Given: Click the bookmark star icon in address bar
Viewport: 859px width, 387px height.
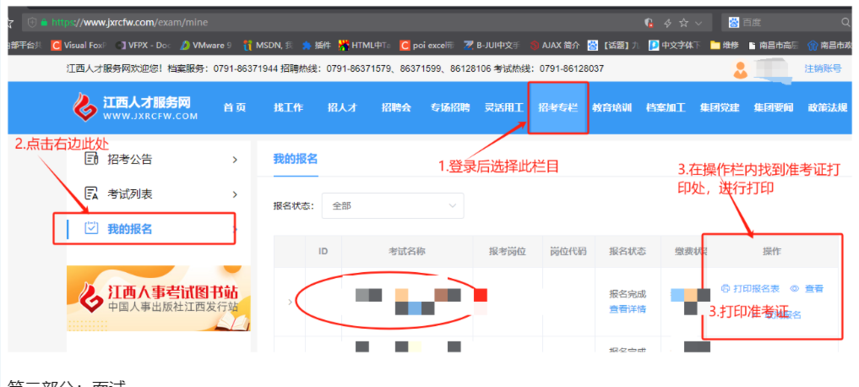Looking at the screenshot, I should [x=683, y=22].
